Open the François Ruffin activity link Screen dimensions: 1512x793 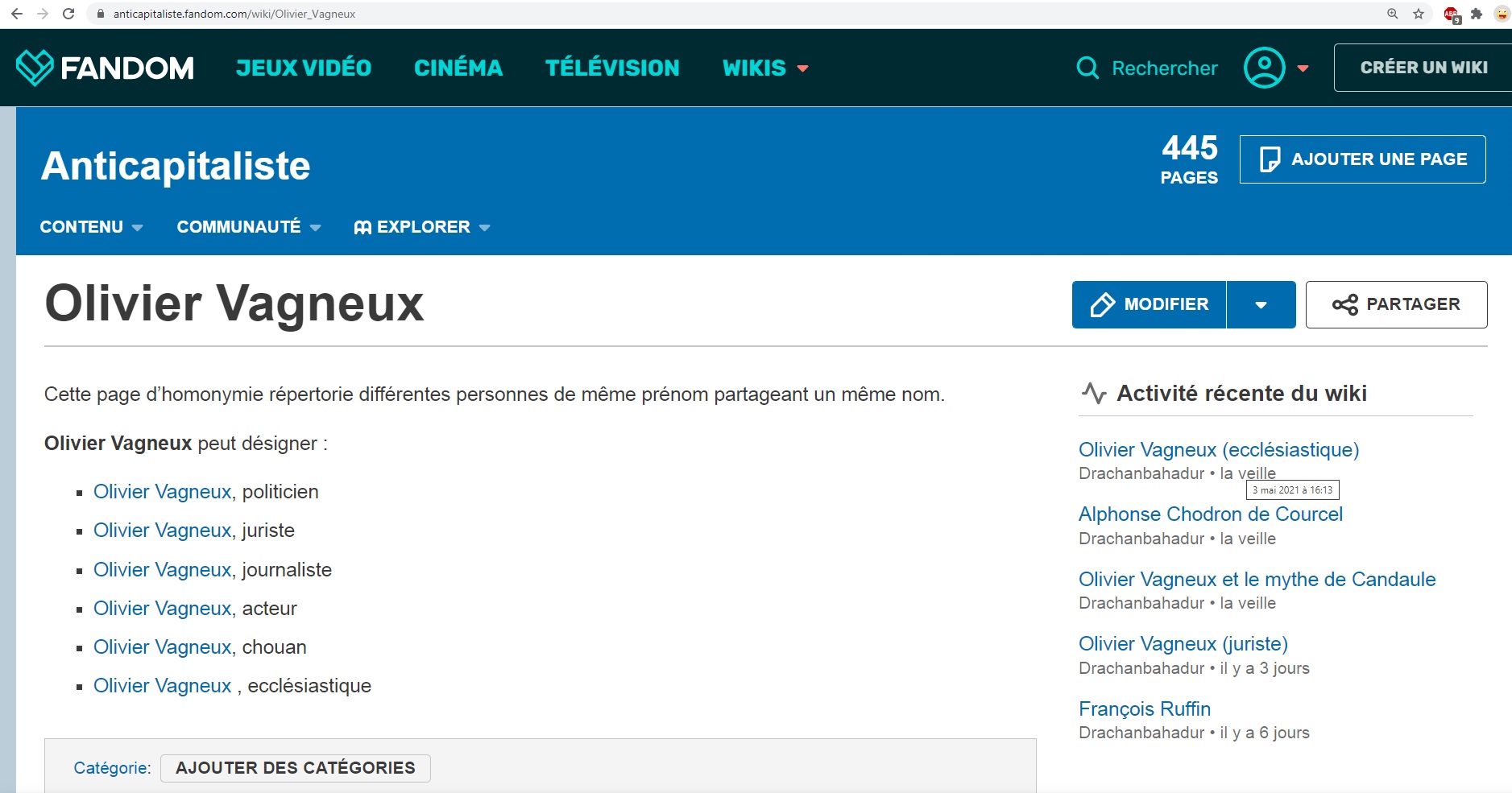tap(1144, 708)
